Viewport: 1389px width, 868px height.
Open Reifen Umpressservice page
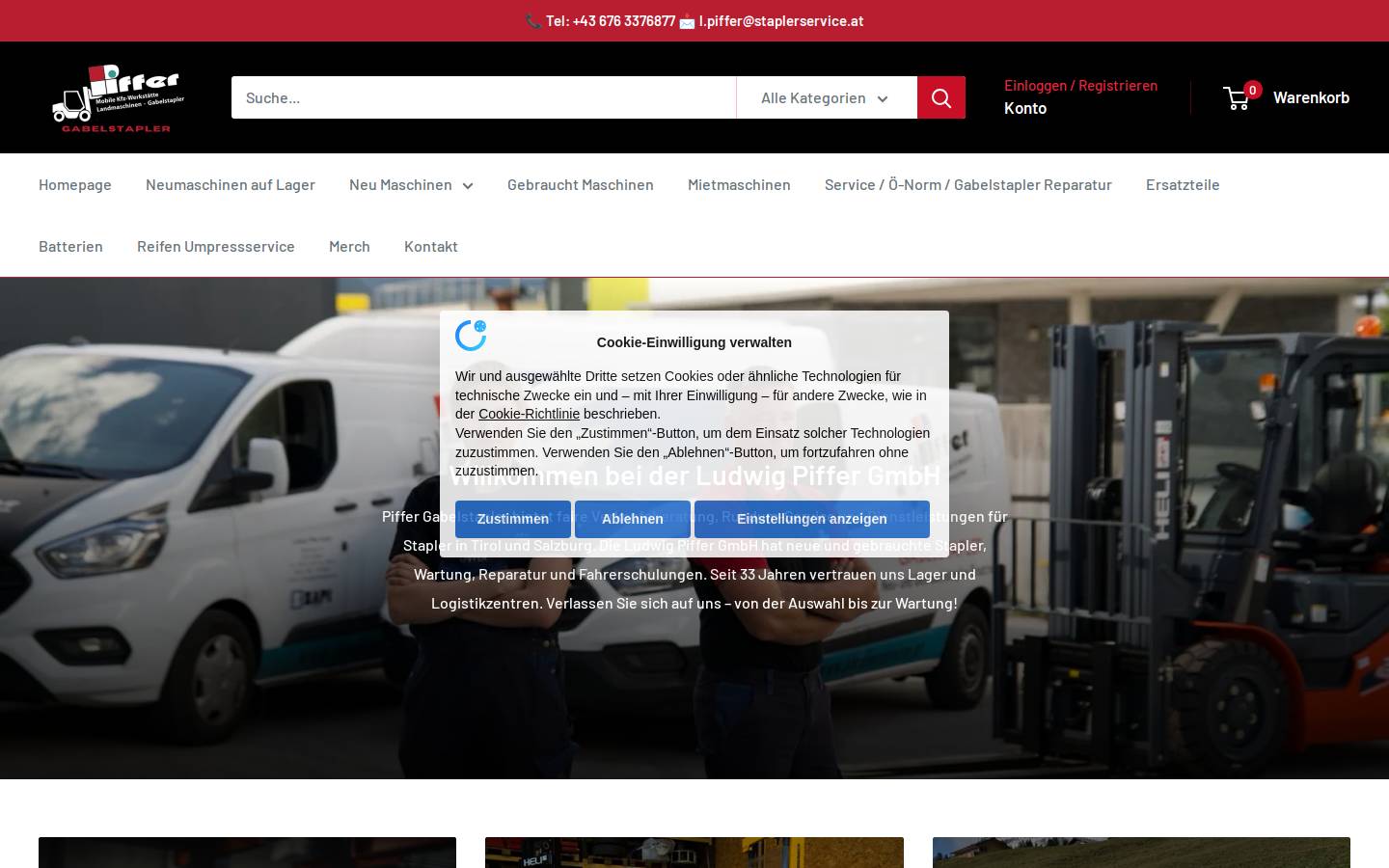tap(216, 246)
